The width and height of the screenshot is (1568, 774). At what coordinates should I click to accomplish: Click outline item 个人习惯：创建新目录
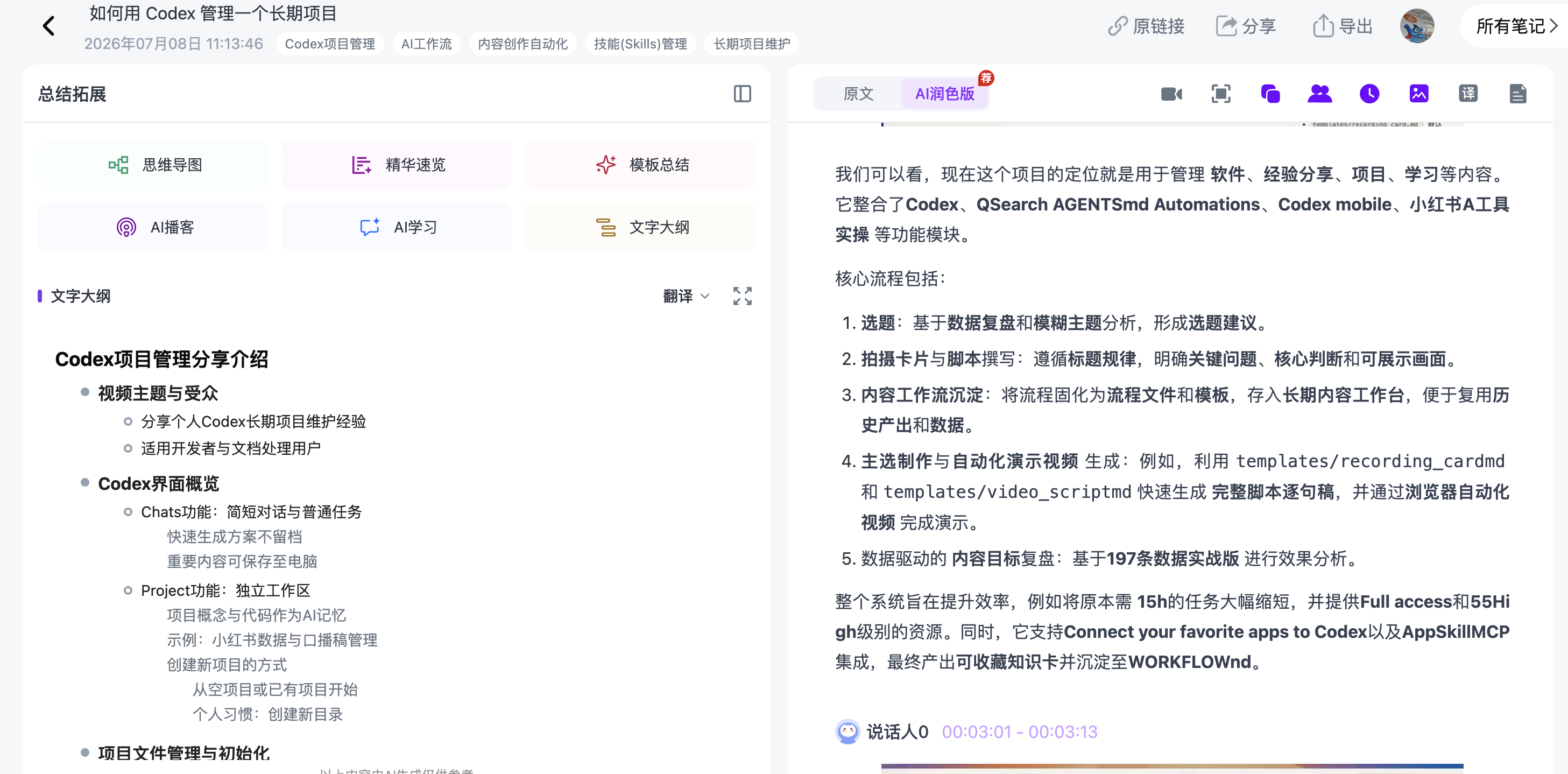(x=268, y=714)
